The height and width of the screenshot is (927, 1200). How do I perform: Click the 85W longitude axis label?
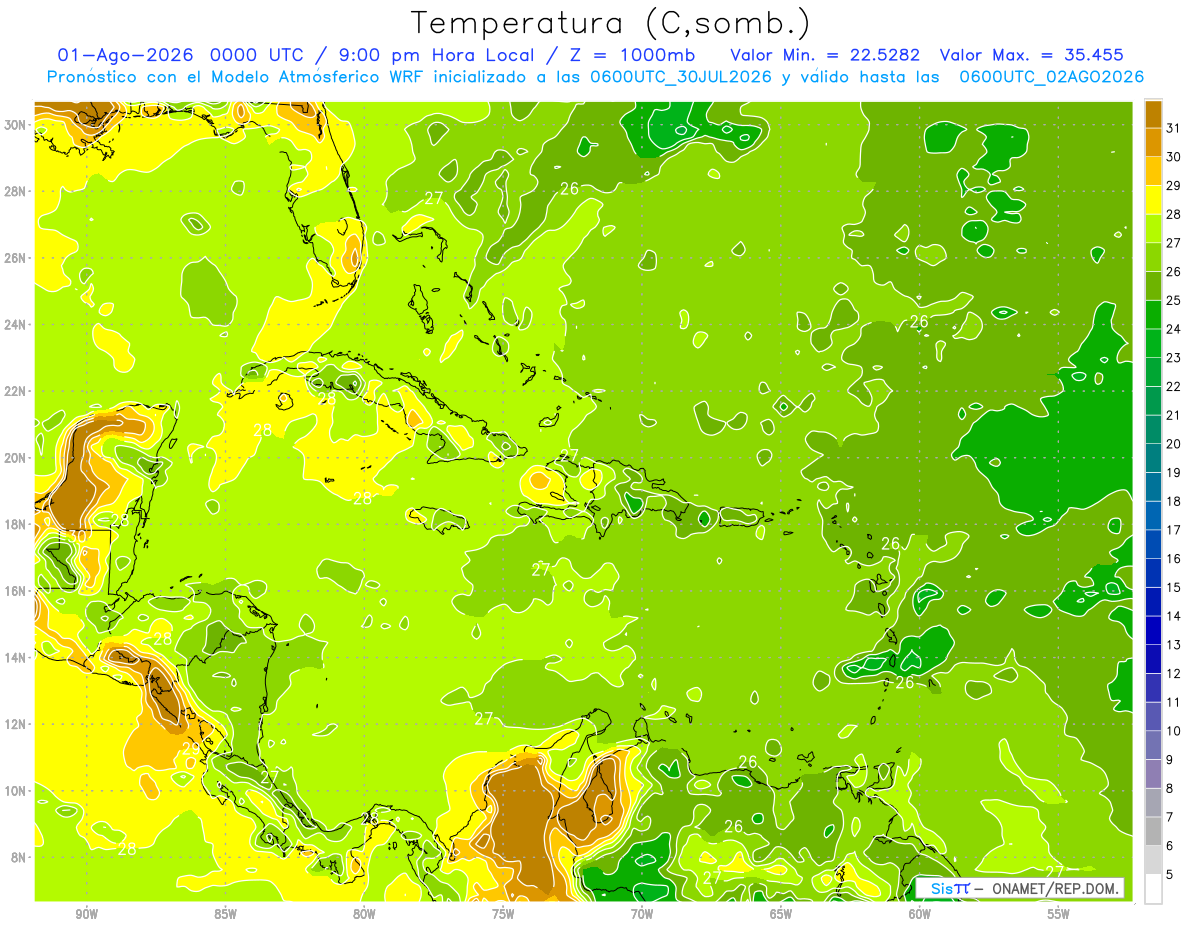point(225,915)
